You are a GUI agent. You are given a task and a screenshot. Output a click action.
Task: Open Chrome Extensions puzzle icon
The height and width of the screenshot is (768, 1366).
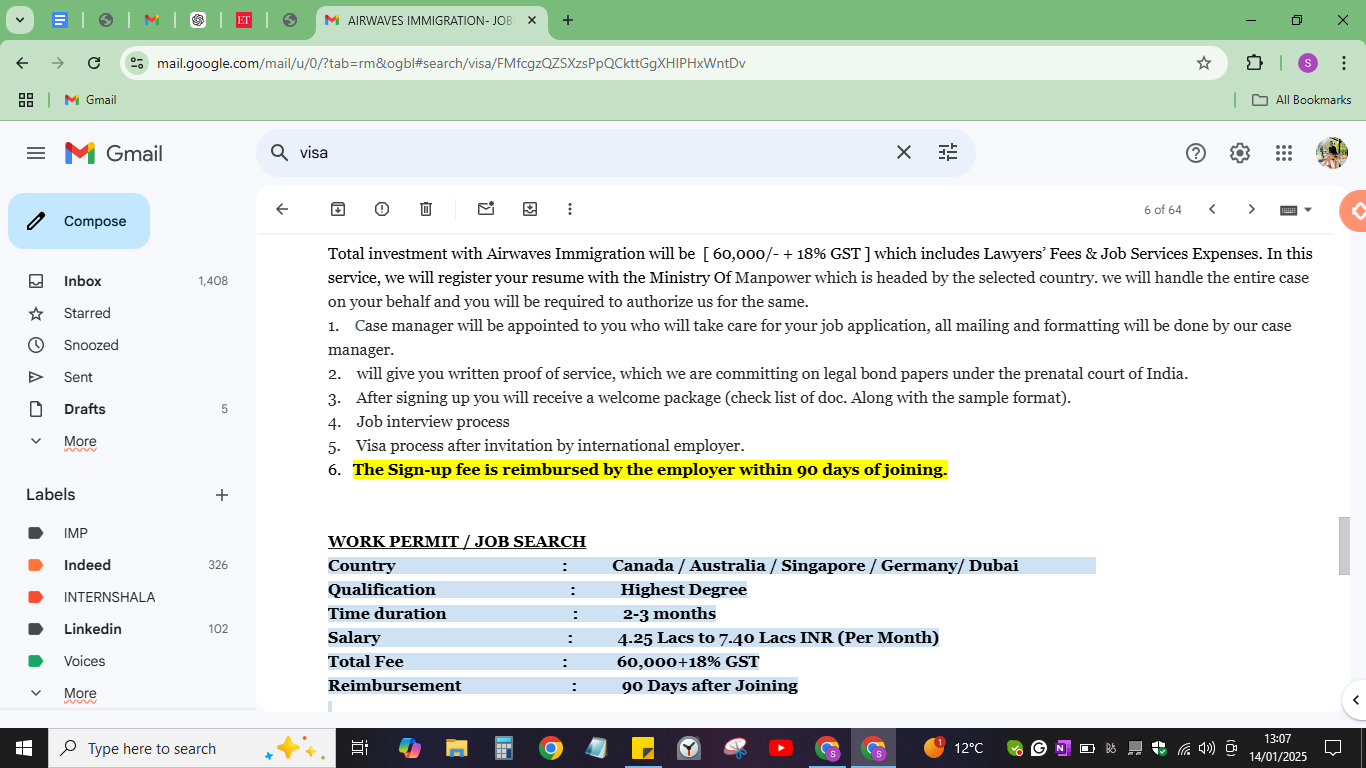point(1254,63)
